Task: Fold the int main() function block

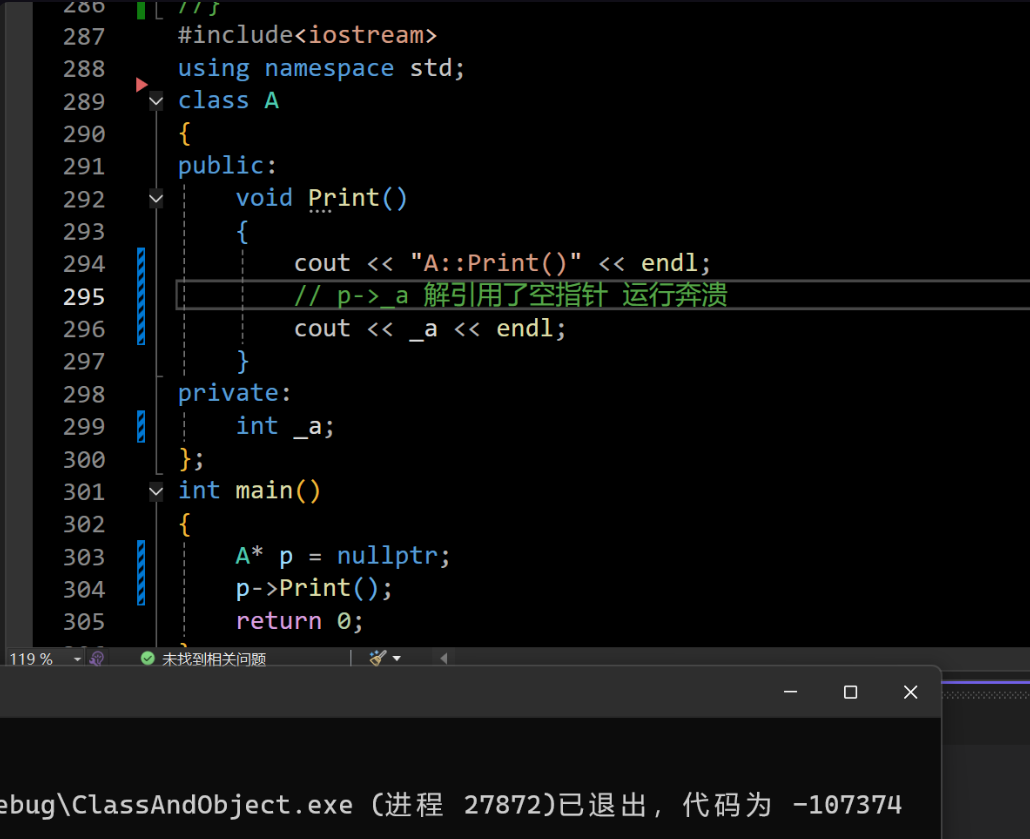Action: 156,491
